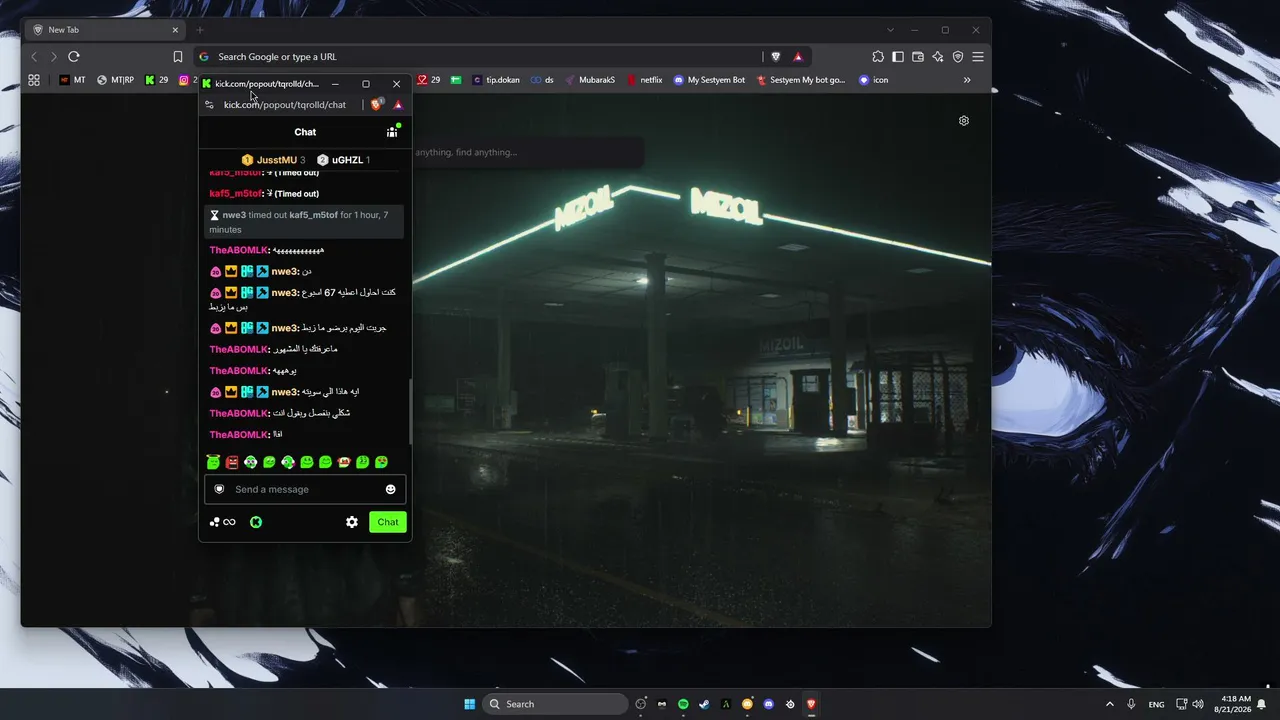Bookmark this page using bookmark icon
Image resolution: width=1280 pixels, height=720 pixels.
tap(178, 57)
